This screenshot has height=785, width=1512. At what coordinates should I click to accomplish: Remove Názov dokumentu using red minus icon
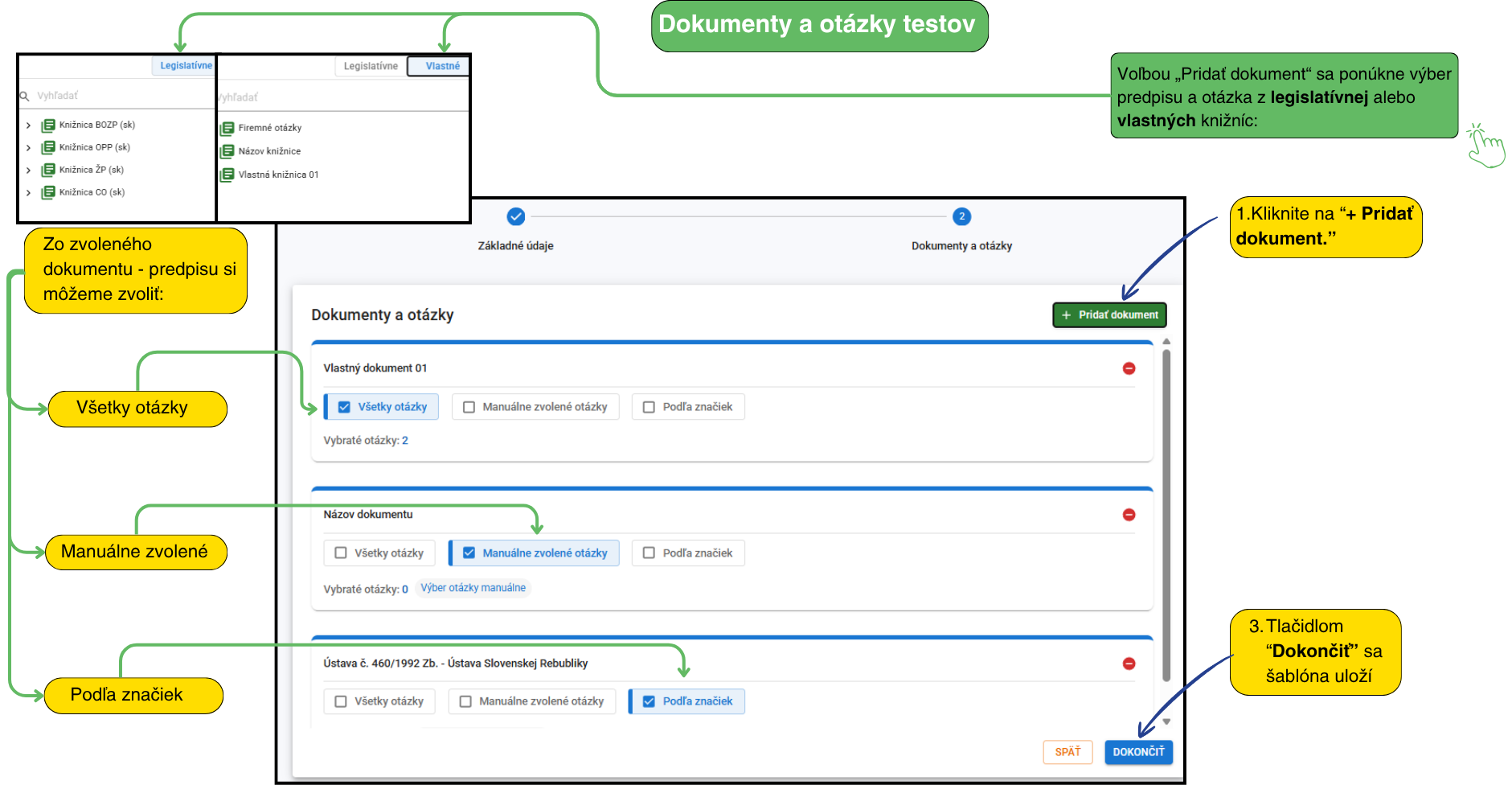click(1129, 515)
